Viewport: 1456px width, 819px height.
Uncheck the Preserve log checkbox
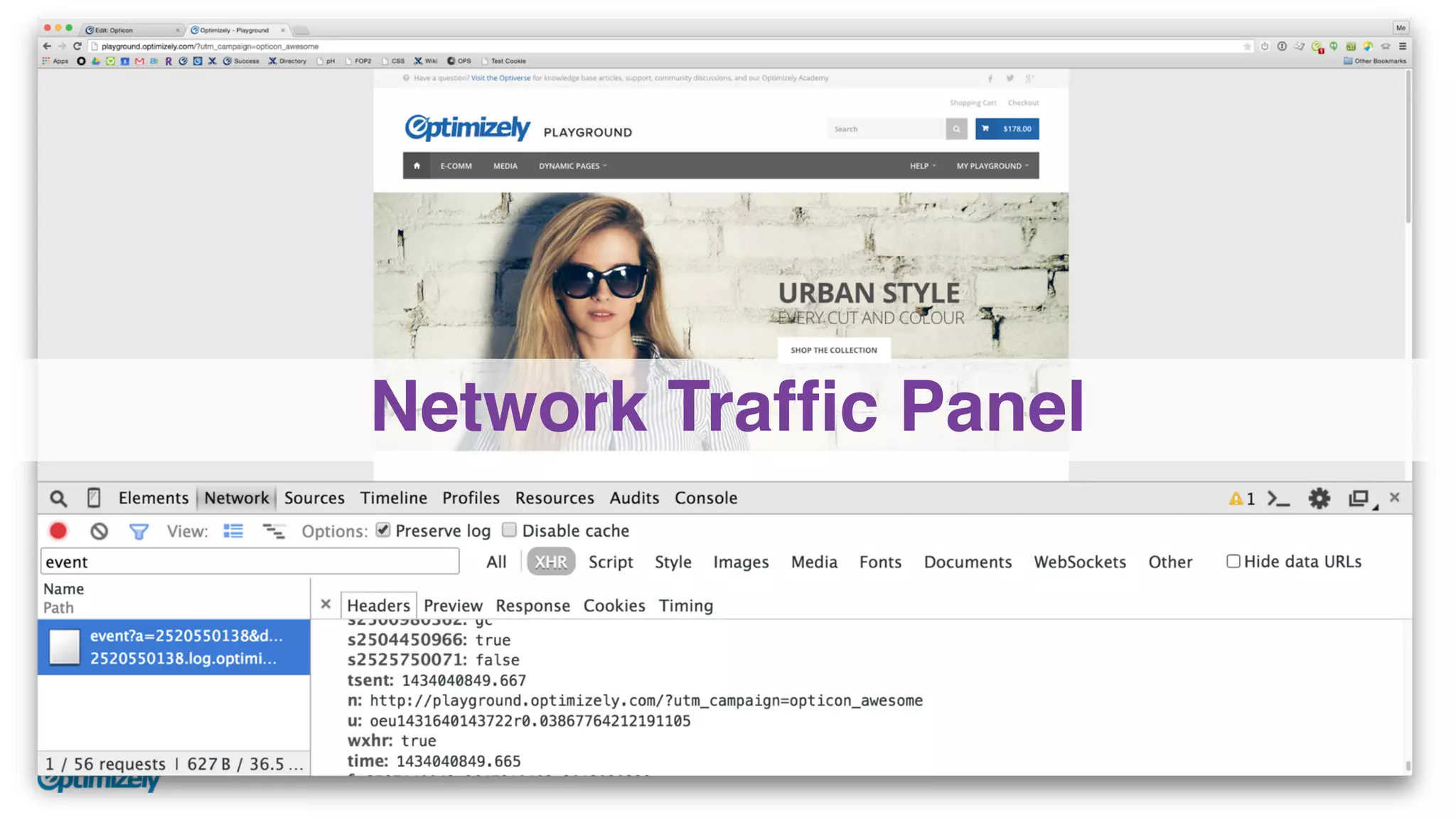coord(383,530)
